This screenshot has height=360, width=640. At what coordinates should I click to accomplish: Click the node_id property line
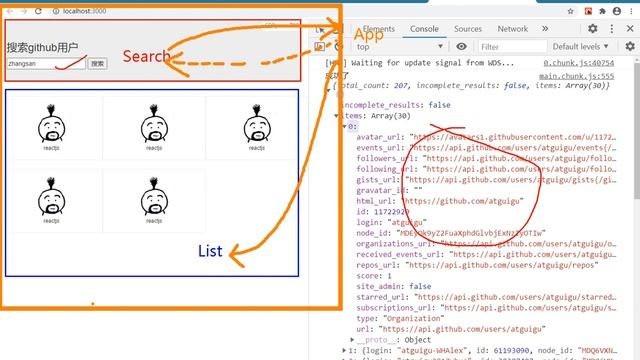451,233
